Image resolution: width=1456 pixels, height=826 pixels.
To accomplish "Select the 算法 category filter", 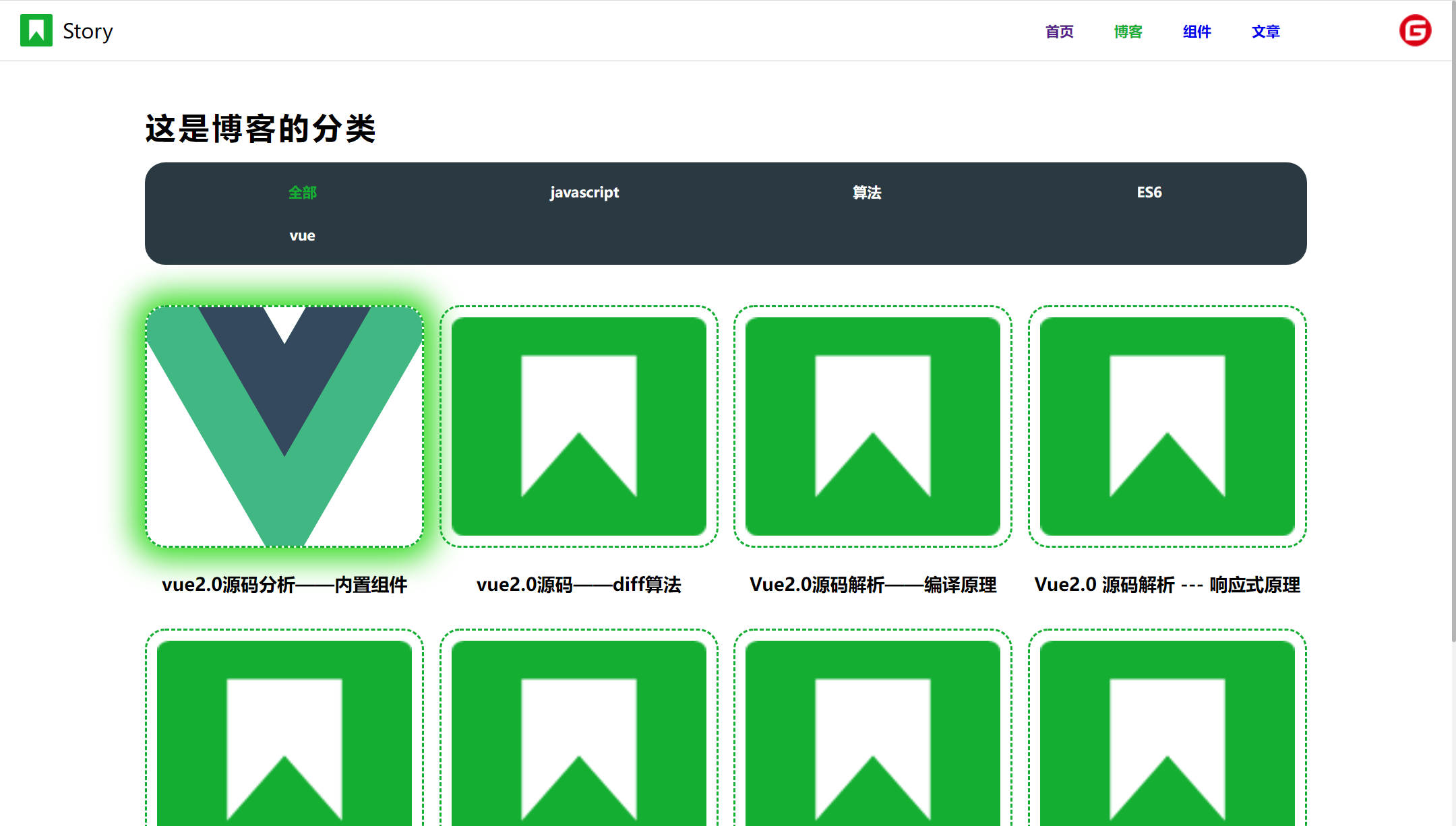I will [867, 192].
